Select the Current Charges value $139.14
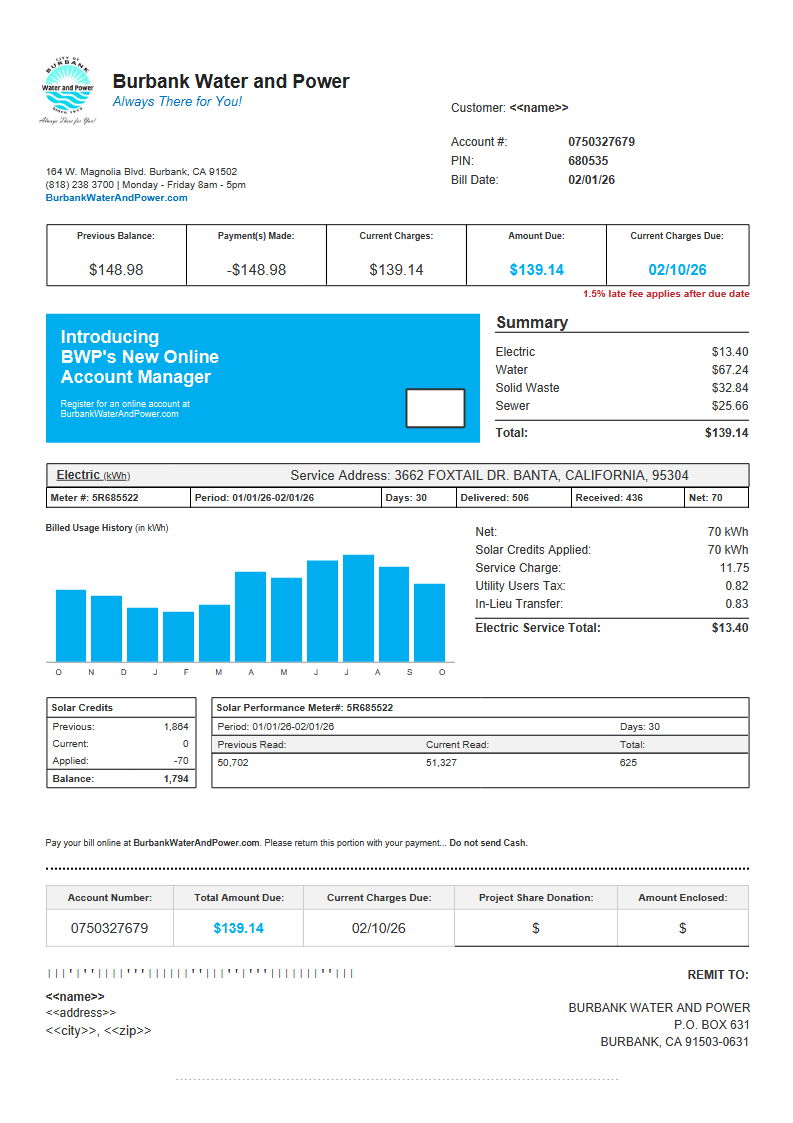Image resolution: width=793 pixels, height=1123 pixels. pyautogui.click(x=396, y=270)
